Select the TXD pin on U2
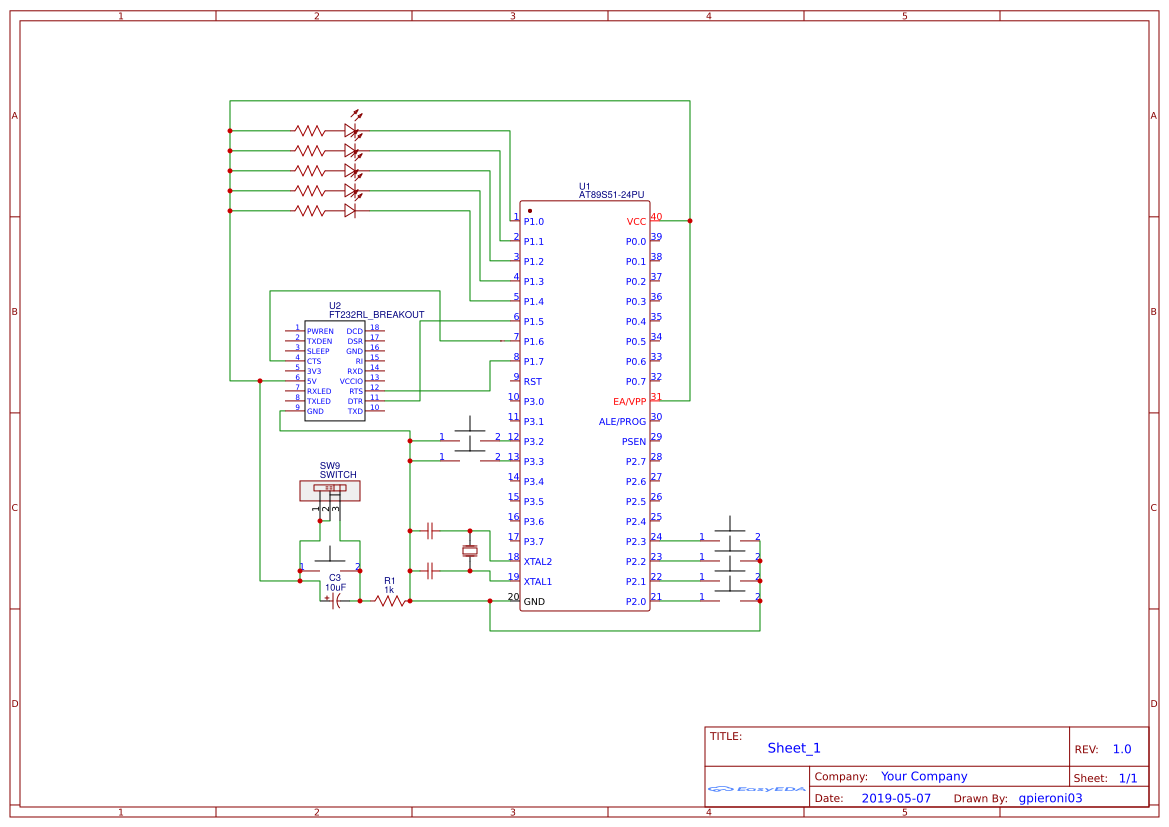The height and width of the screenshot is (827, 1169). [355, 411]
